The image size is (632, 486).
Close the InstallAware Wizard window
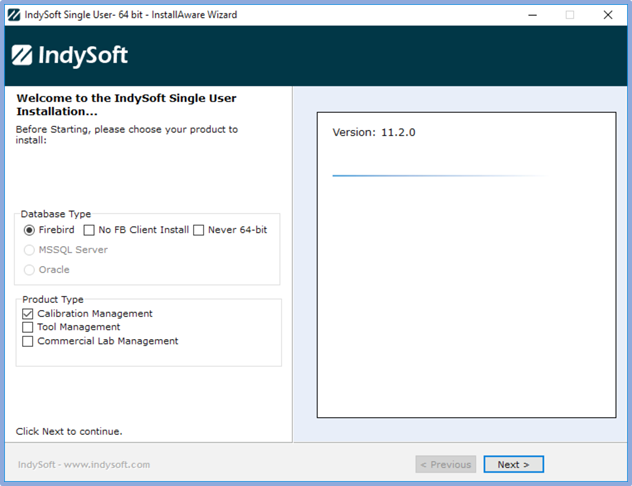click(x=607, y=15)
